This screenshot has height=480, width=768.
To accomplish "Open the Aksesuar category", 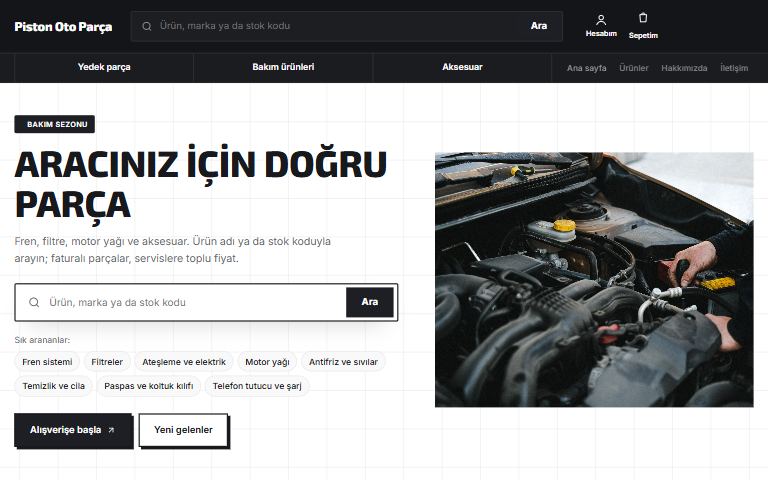I will tap(462, 67).
